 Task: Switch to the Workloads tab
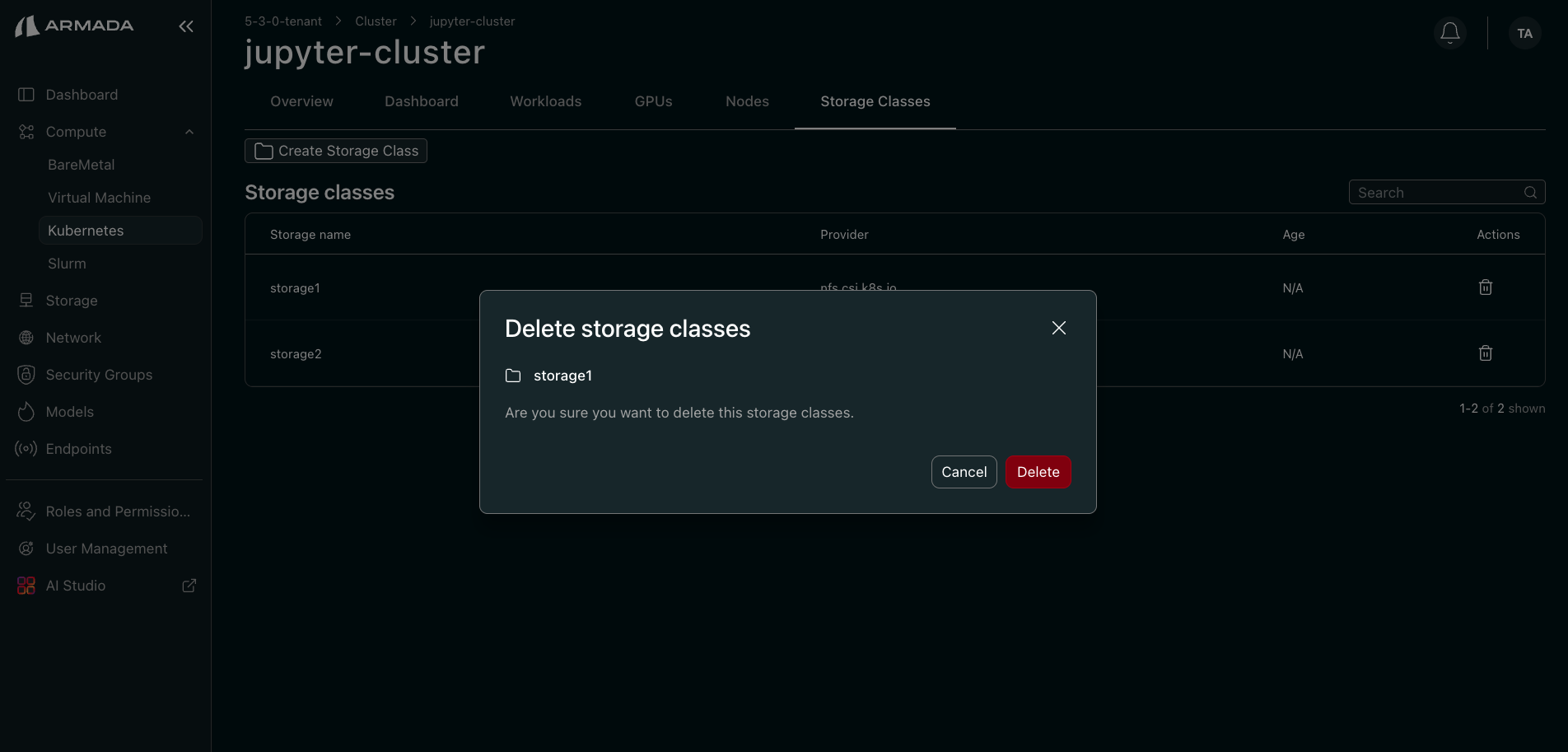pos(545,100)
